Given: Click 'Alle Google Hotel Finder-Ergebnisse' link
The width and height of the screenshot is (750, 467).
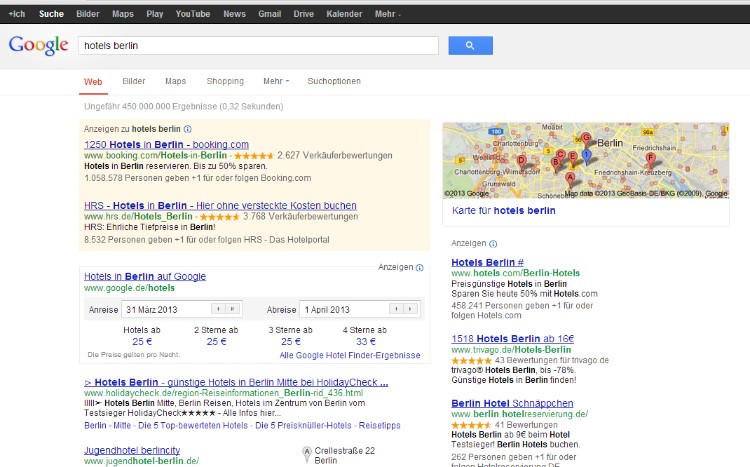Looking at the screenshot, I should [350, 356].
